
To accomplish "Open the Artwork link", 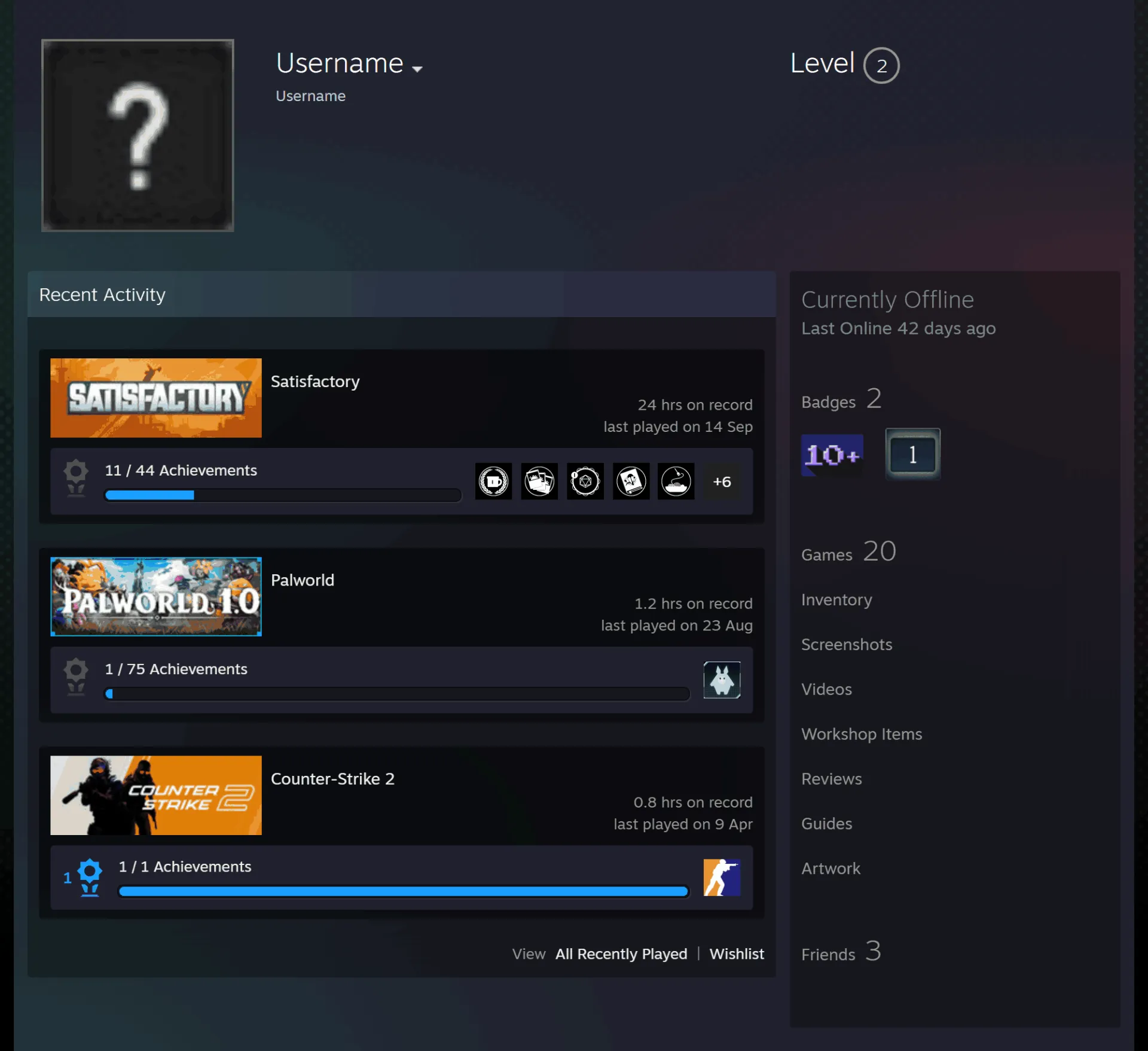I will tap(831, 869).
